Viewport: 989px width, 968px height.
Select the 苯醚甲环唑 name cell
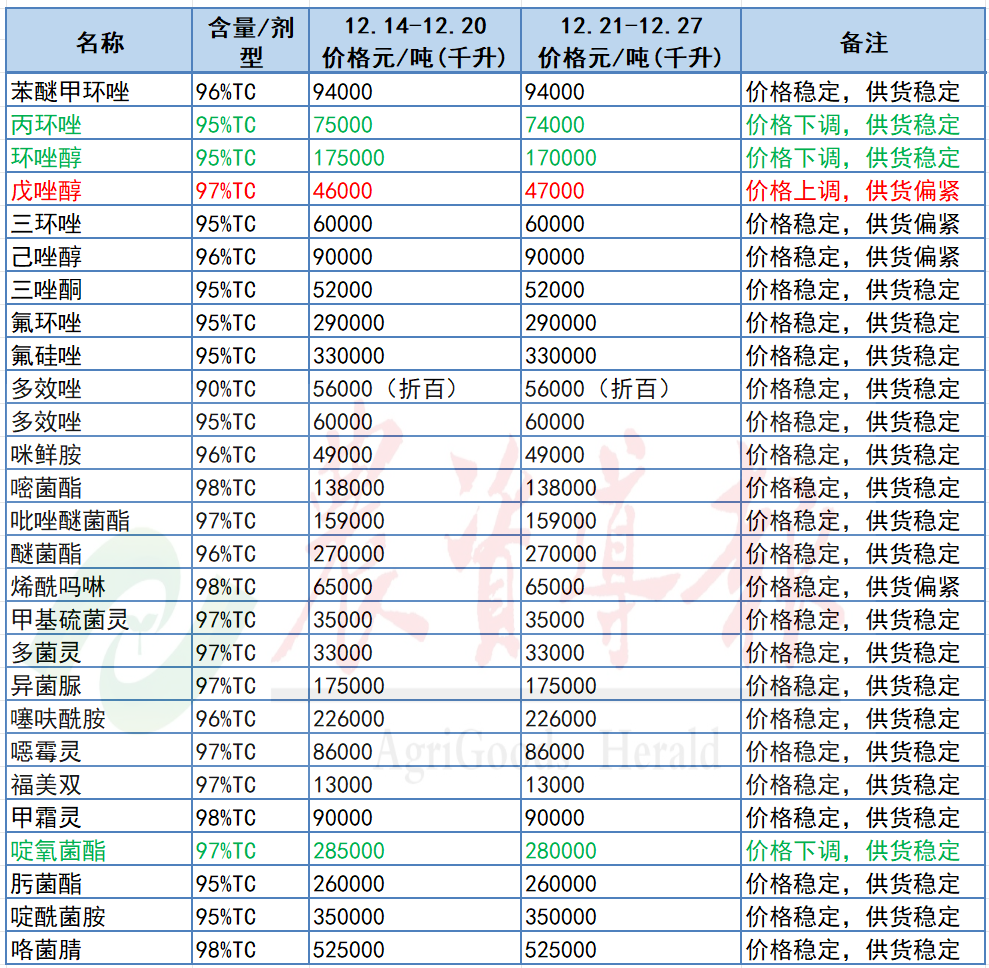(x=70, y=92)
